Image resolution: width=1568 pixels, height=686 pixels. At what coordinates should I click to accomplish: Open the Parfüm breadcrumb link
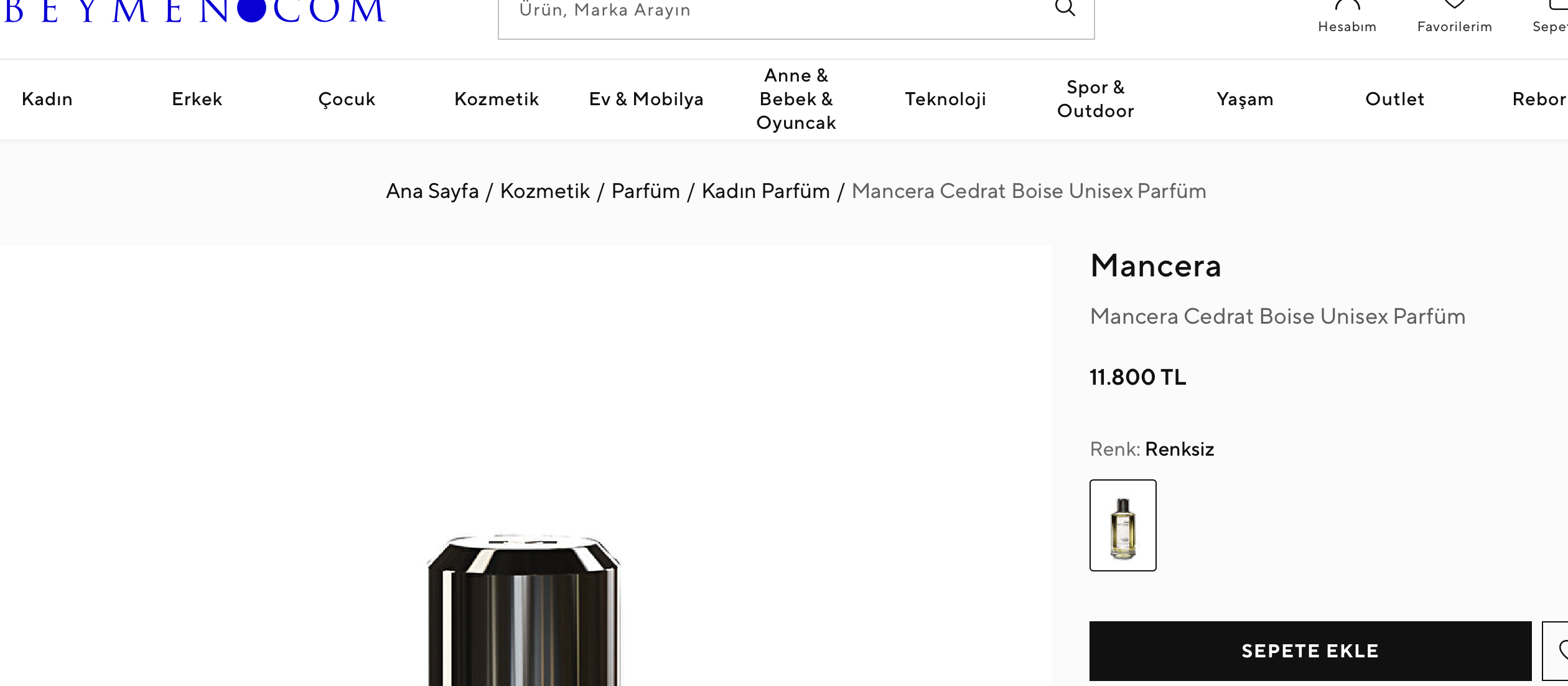pos(646,191)
